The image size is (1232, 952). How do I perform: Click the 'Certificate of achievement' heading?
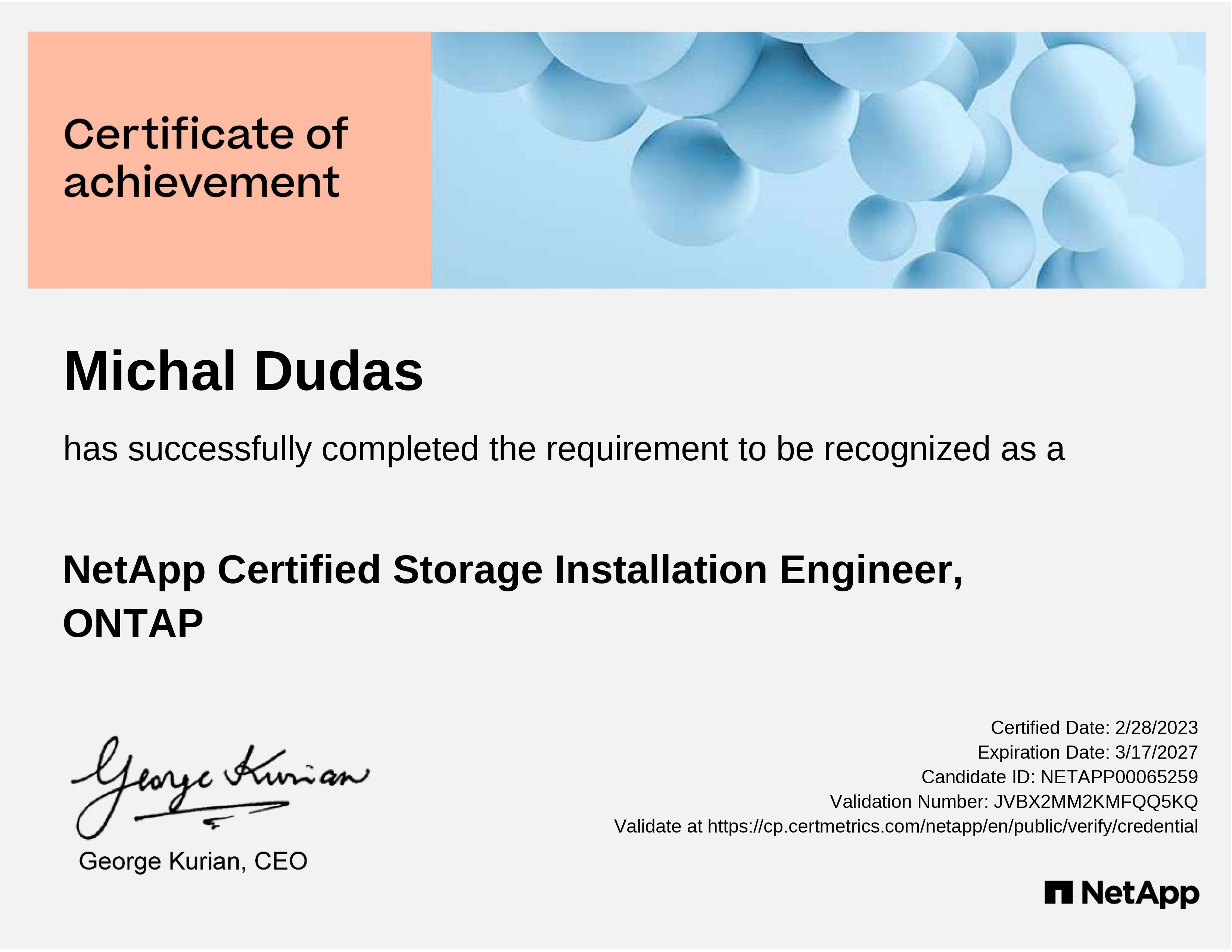click(206, 158)
